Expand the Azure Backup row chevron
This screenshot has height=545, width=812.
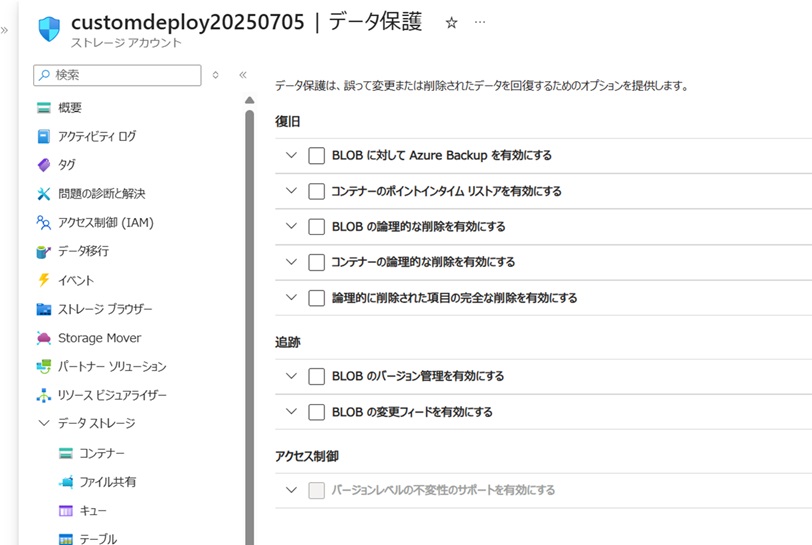tap(292, 155)
